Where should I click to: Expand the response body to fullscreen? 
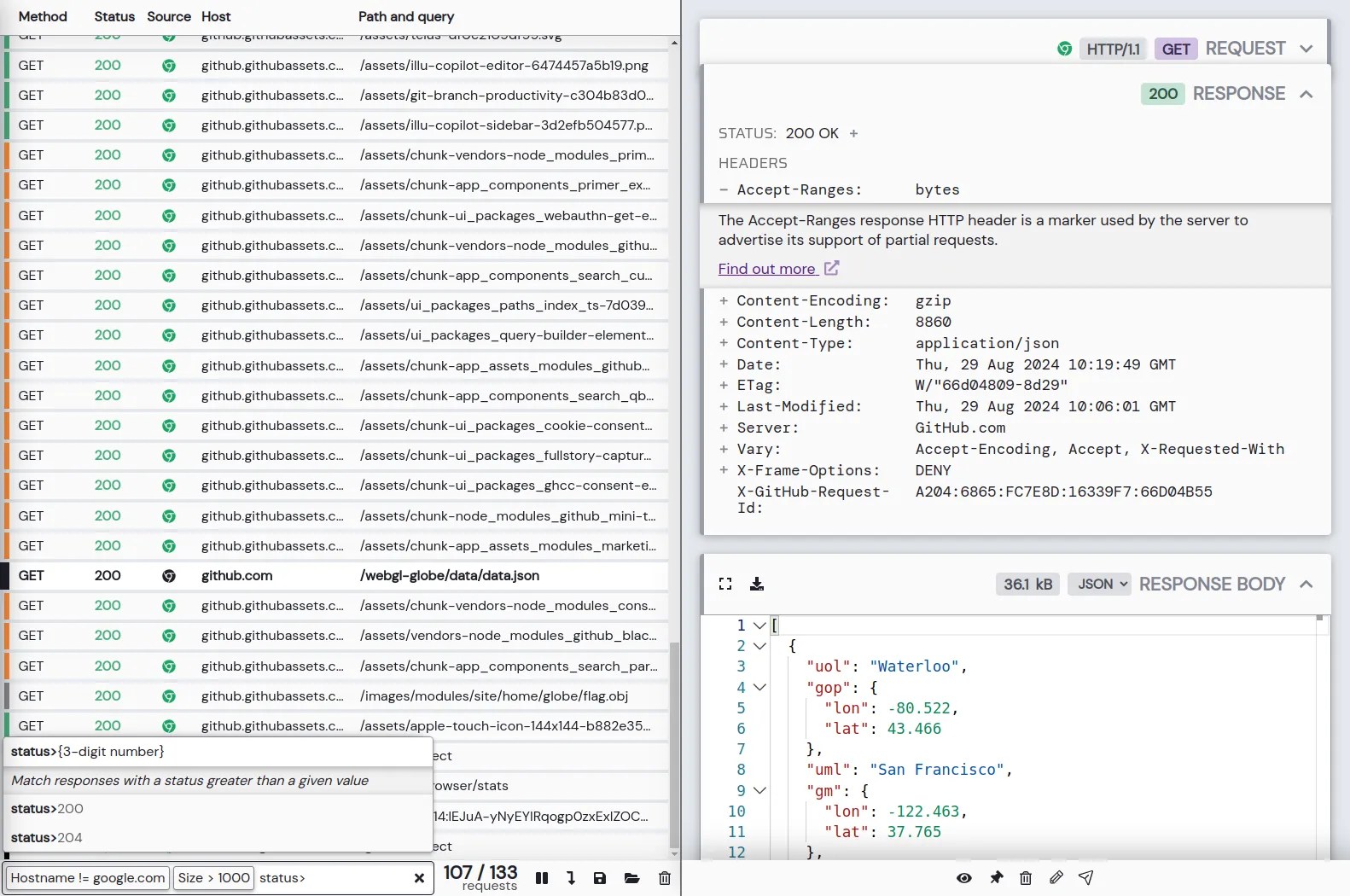pyautogui.click(x=725, y=584)
